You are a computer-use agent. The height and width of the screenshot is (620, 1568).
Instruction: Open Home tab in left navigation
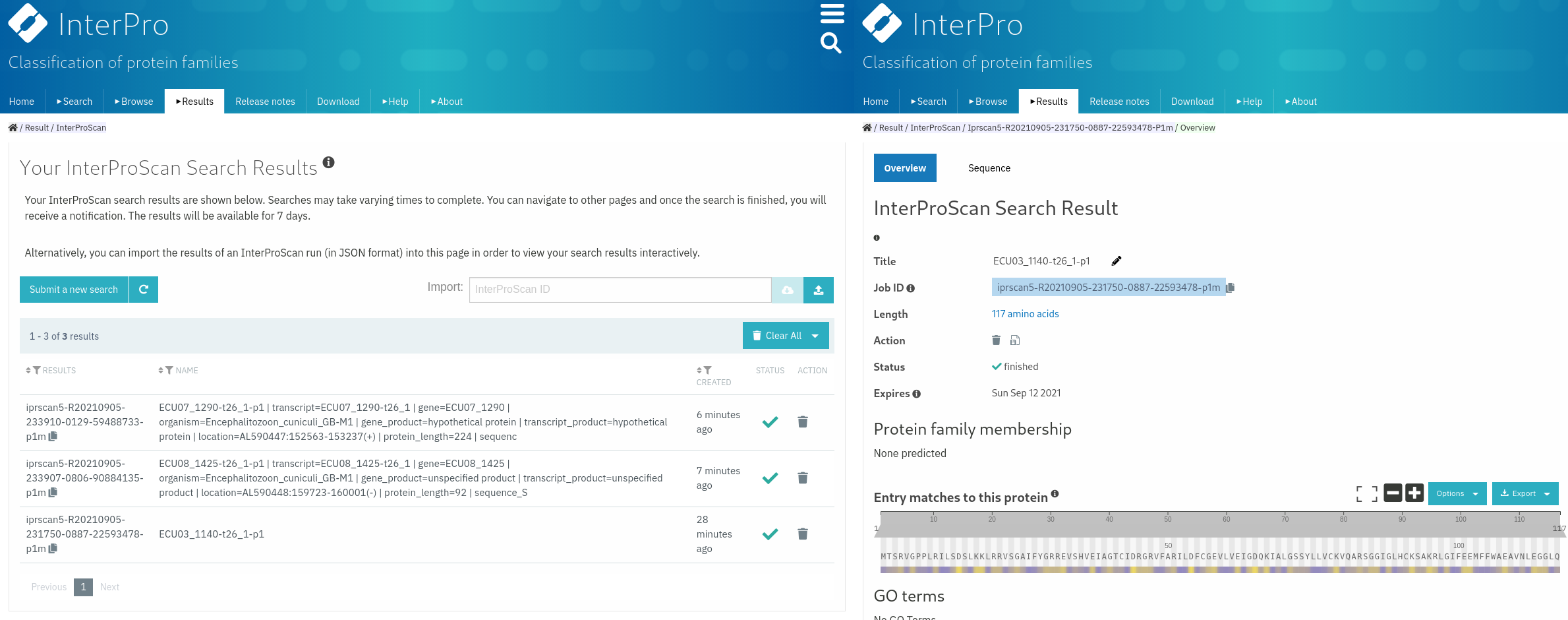point(22,101)
